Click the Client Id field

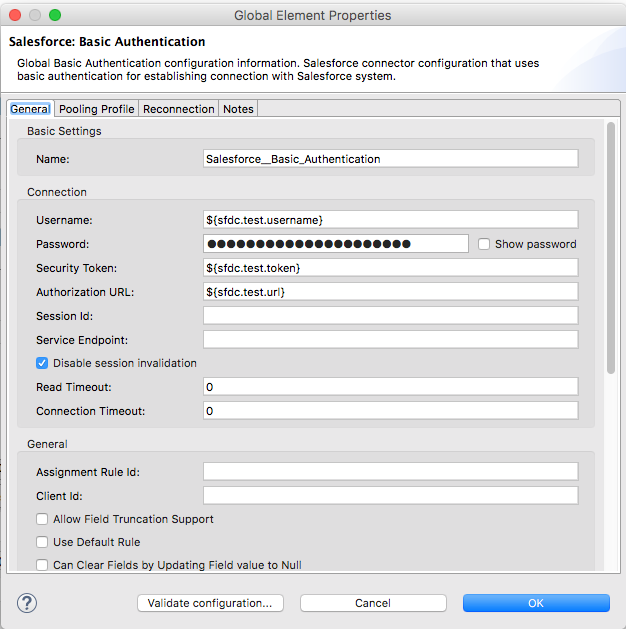click(x=391, y=496)
